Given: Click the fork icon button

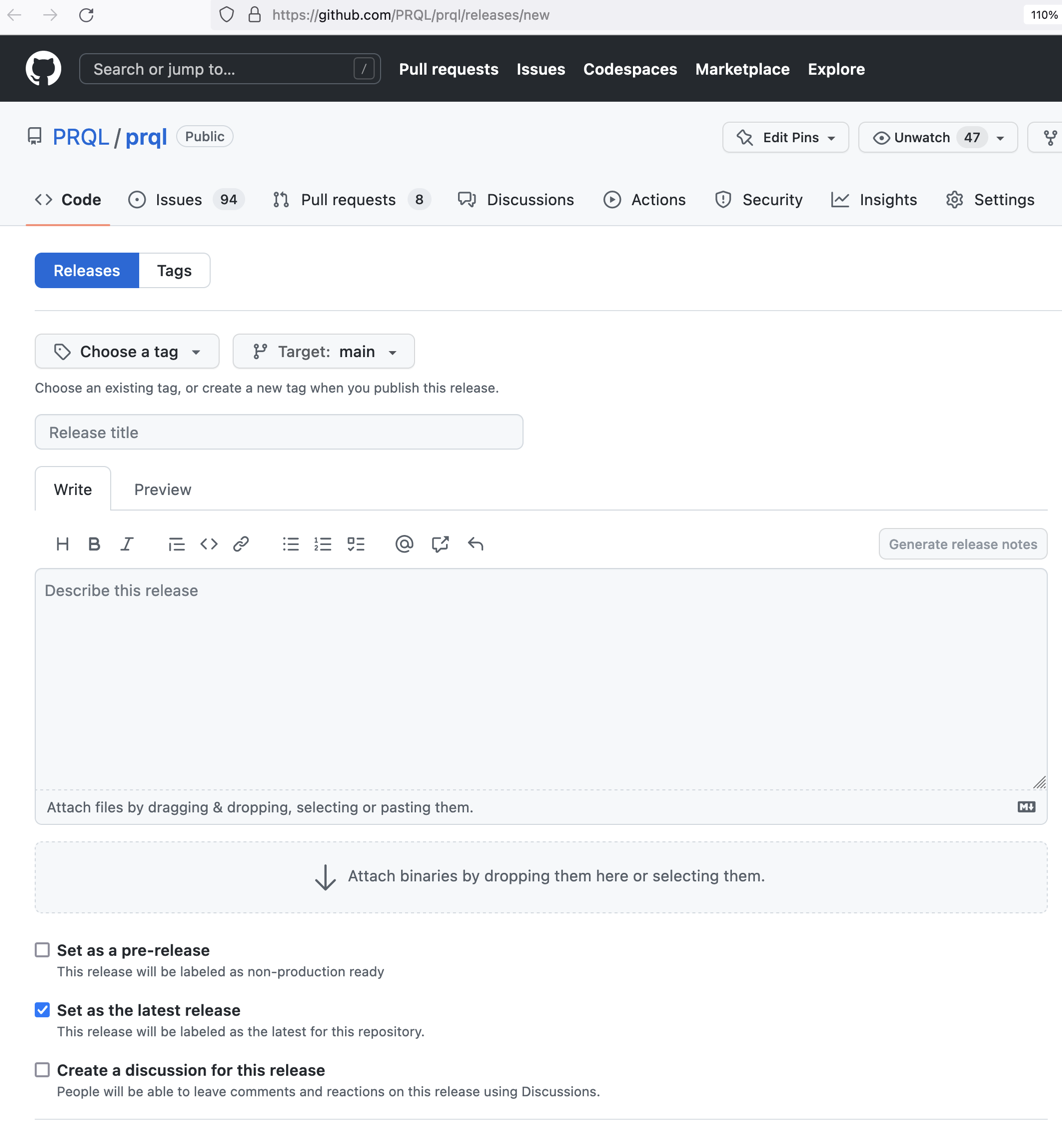Looking at the screenshot, I should click(1049, 137).
